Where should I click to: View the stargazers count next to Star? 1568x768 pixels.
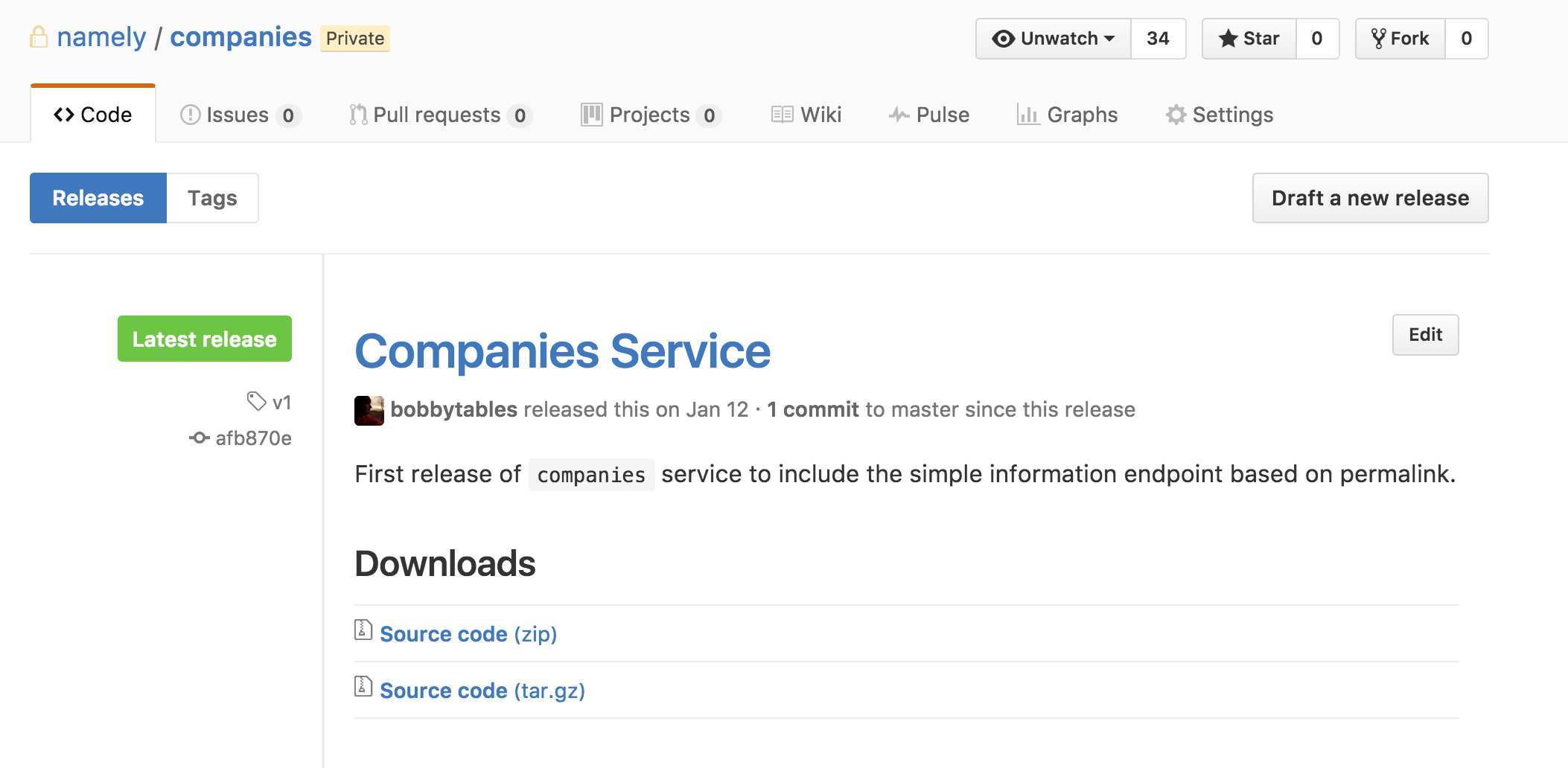(x=1317, y=39)
